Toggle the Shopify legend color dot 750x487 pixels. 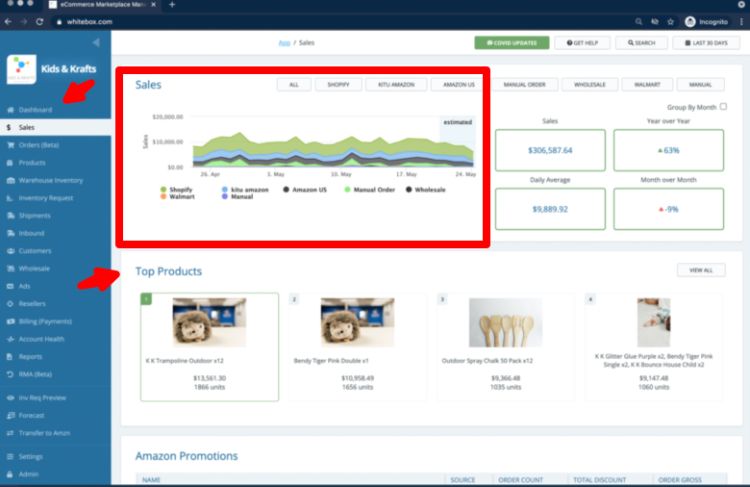[x=164, y=189]
